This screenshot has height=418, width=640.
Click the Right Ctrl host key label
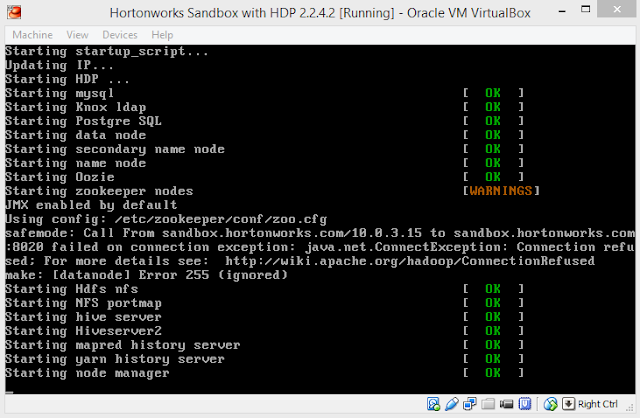[598, 404]
